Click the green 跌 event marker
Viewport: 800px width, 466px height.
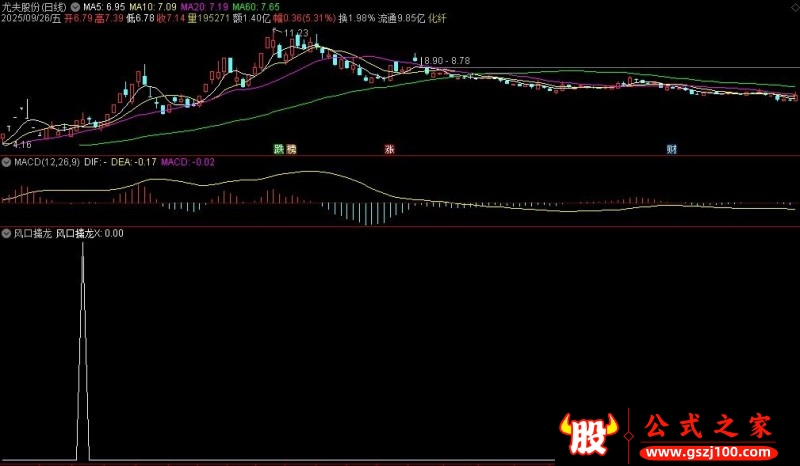pos(279,149)
